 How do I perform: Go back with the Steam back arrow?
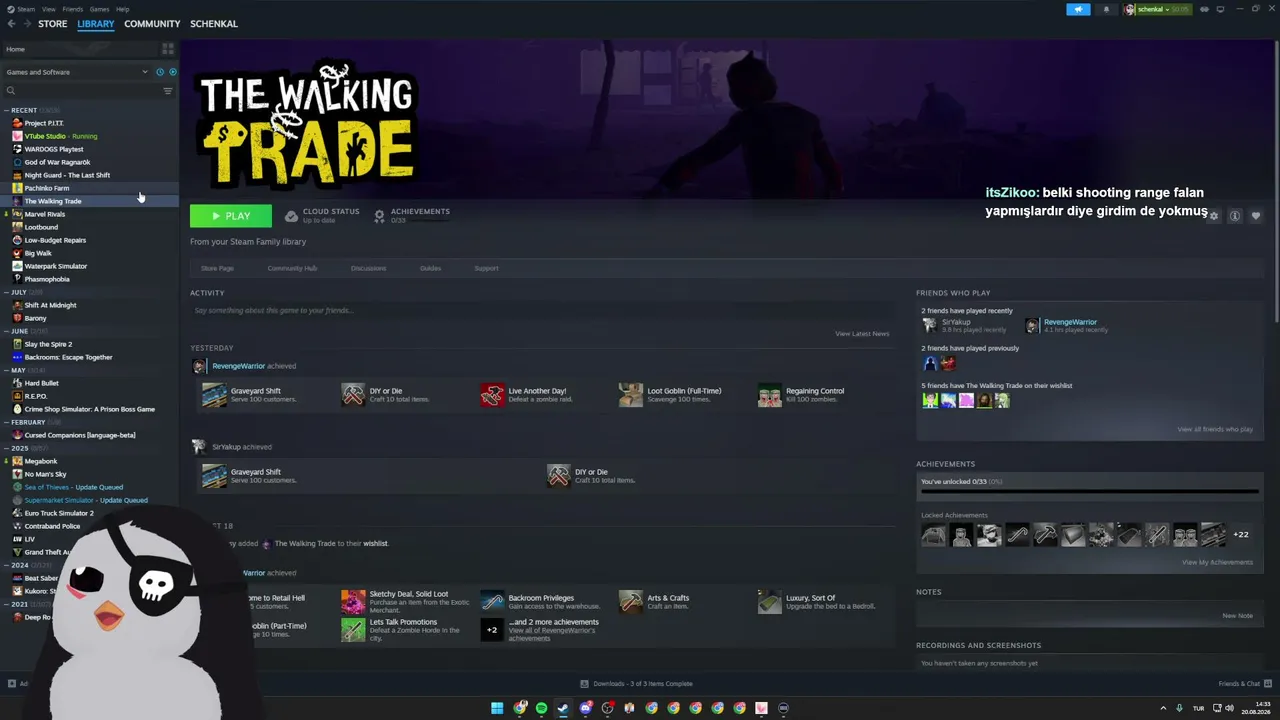pyautogui.click(x=11, y=24)
